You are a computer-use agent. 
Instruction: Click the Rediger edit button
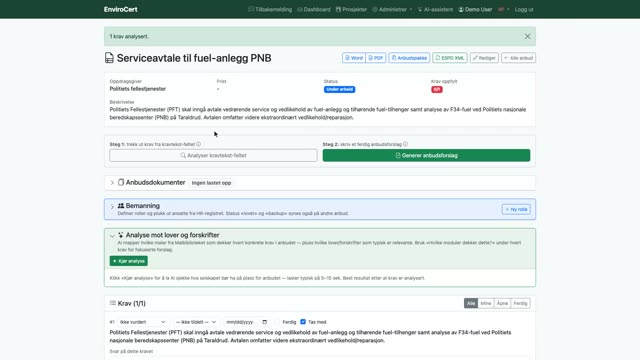[x=484, y=58]
